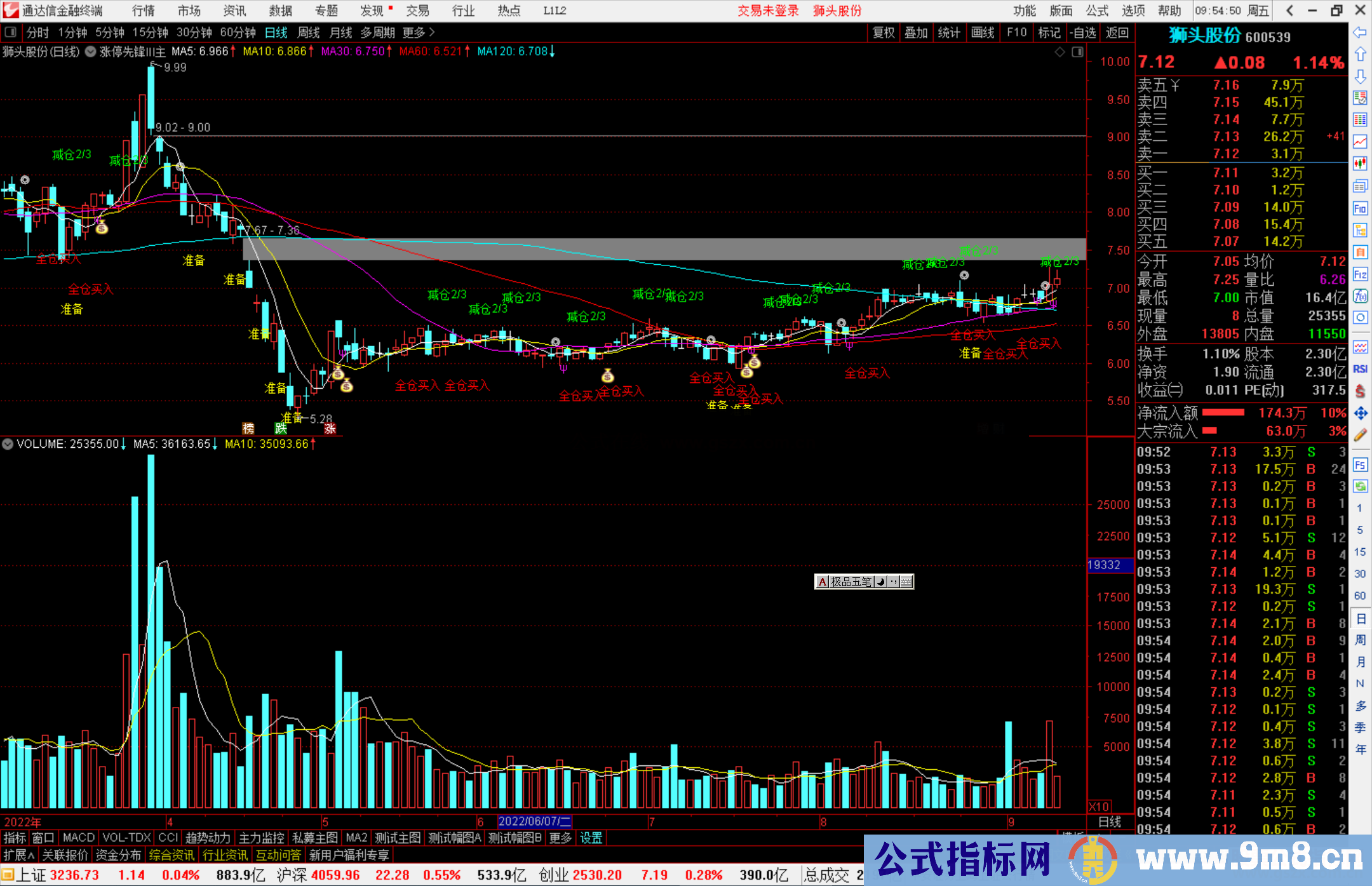
Task: Click the f(x) formula manager icon
Action: click(1360, 297)
